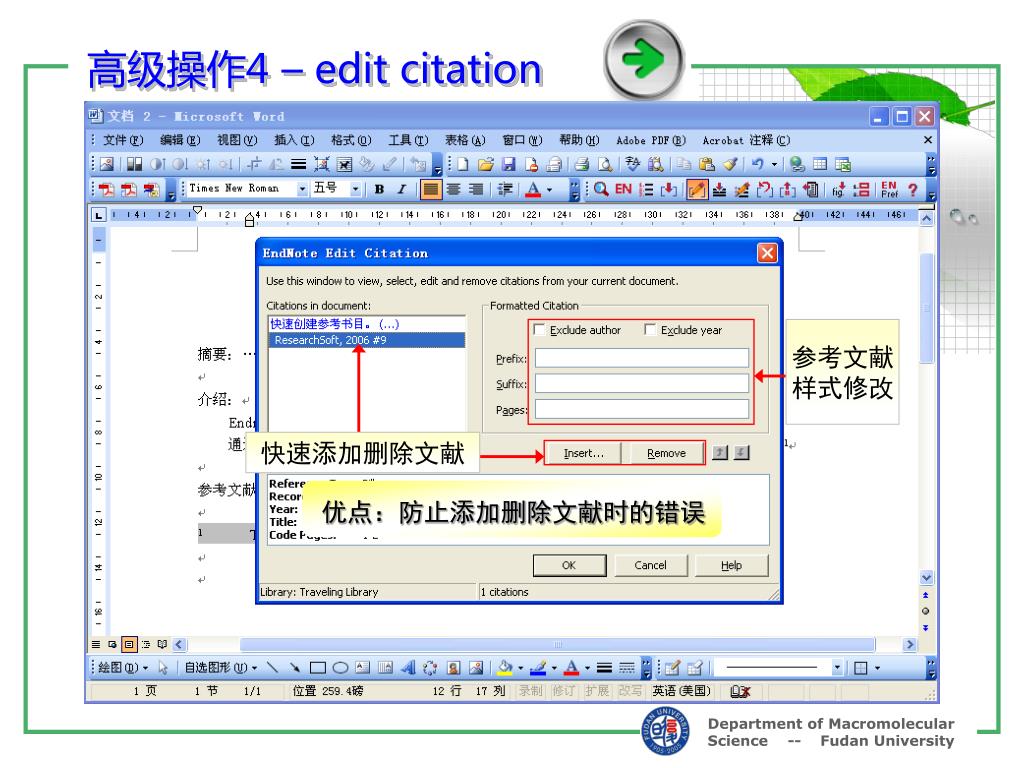Image resolution: width=1024 pixels, height=768 pixels.
Task: Toggle Bold formatting button
Action: click(x=379, y=189)
